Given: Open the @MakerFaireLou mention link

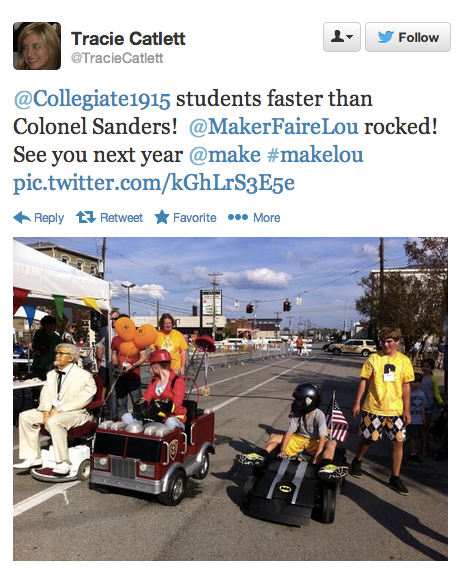Looking at the screenshot, I should click(273, 127).
